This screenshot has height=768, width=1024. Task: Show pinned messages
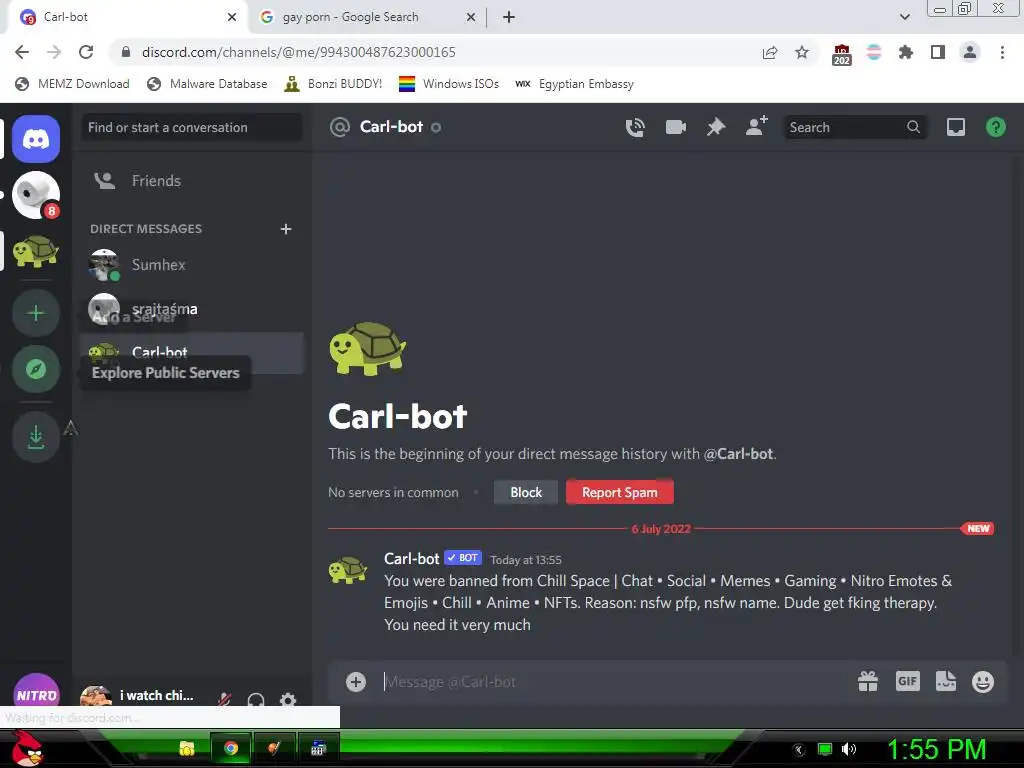pos(716,127)
